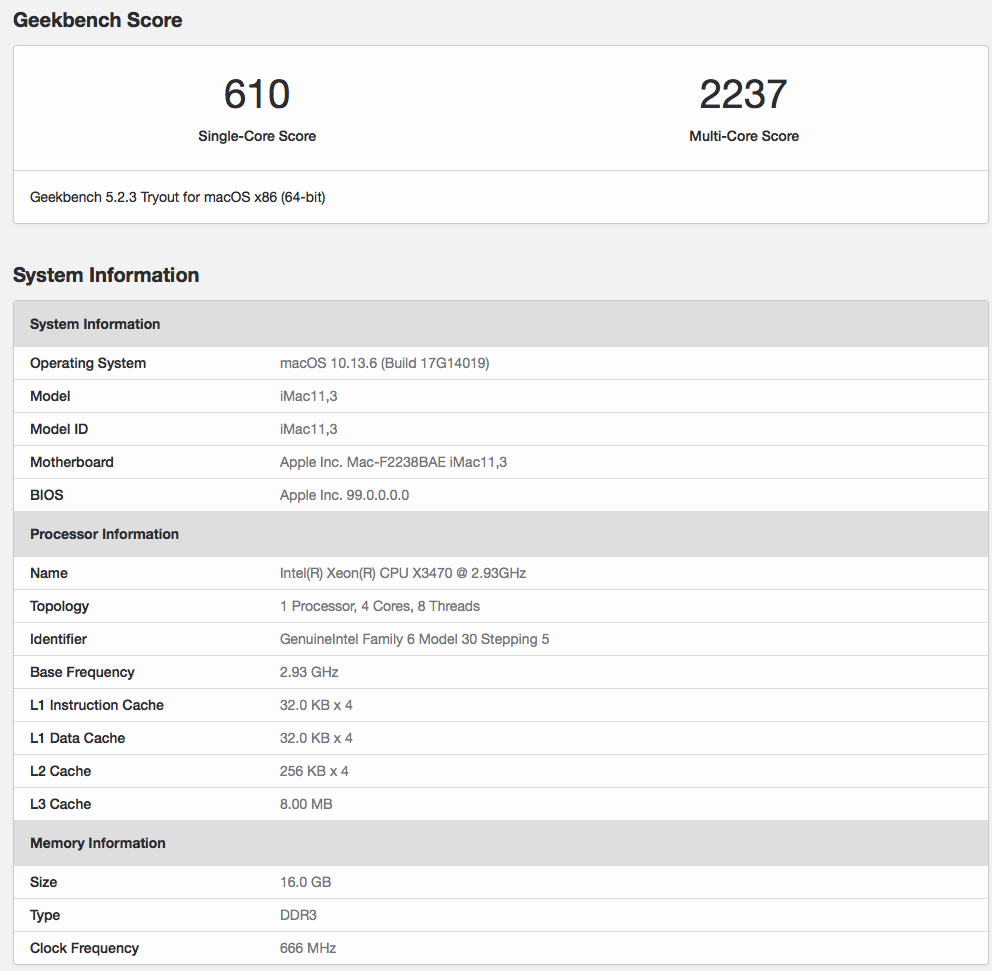Select the macOS 10.13.6 build value
Image resolution: width=992 pixels, height=971 pixels.
385,363
